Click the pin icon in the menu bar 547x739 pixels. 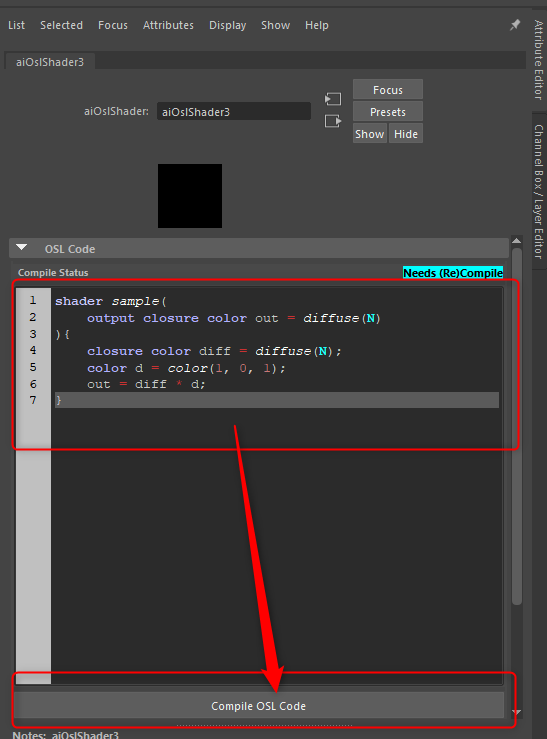coord(515,25)
